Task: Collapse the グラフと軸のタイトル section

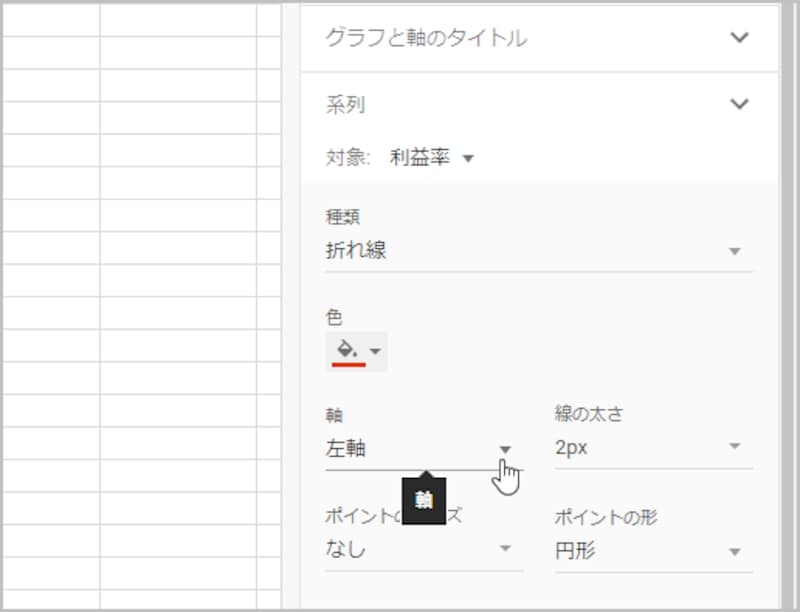Action: click(x=740, y=38)
